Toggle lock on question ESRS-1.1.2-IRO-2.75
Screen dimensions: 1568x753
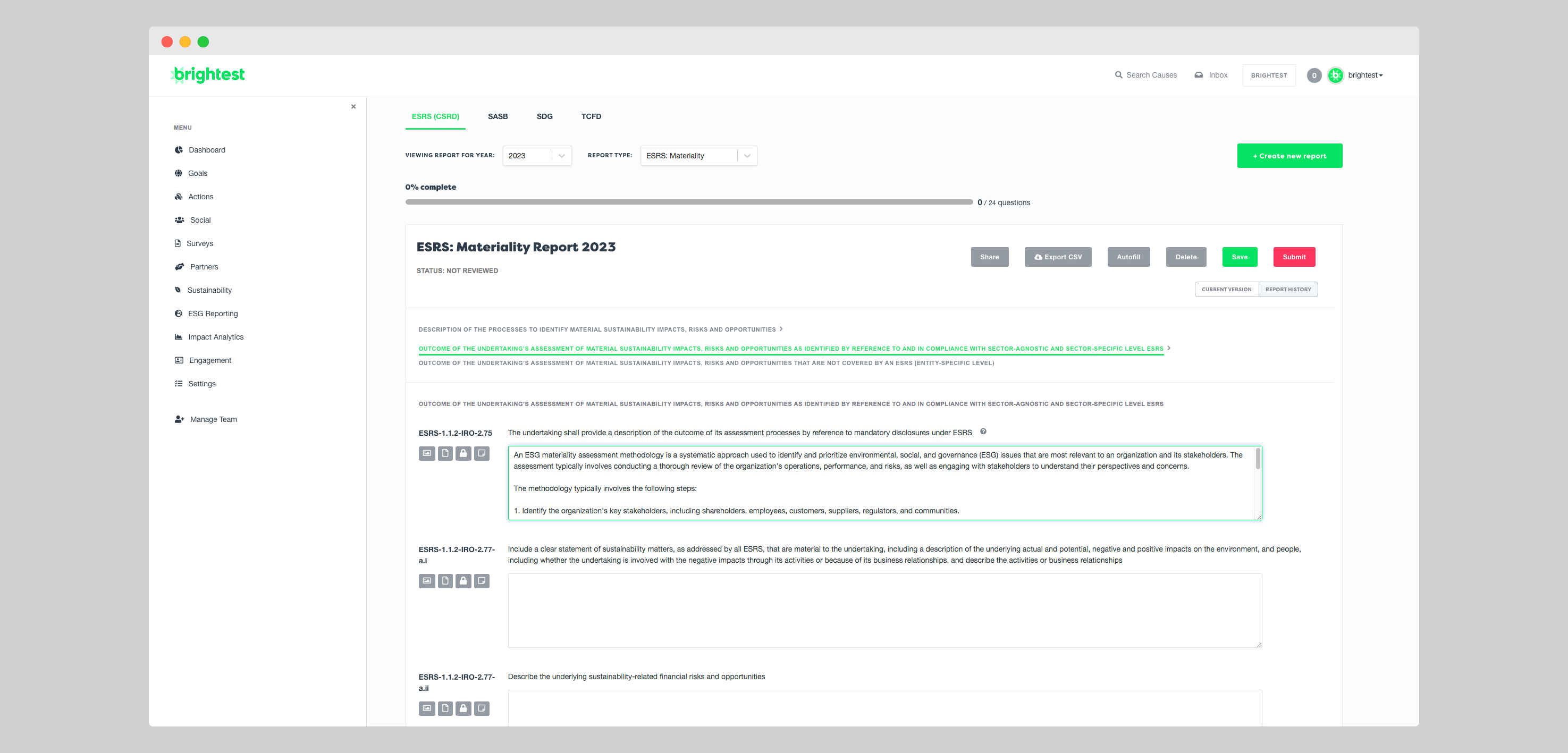pyautogui.click(x=463, y=453)
